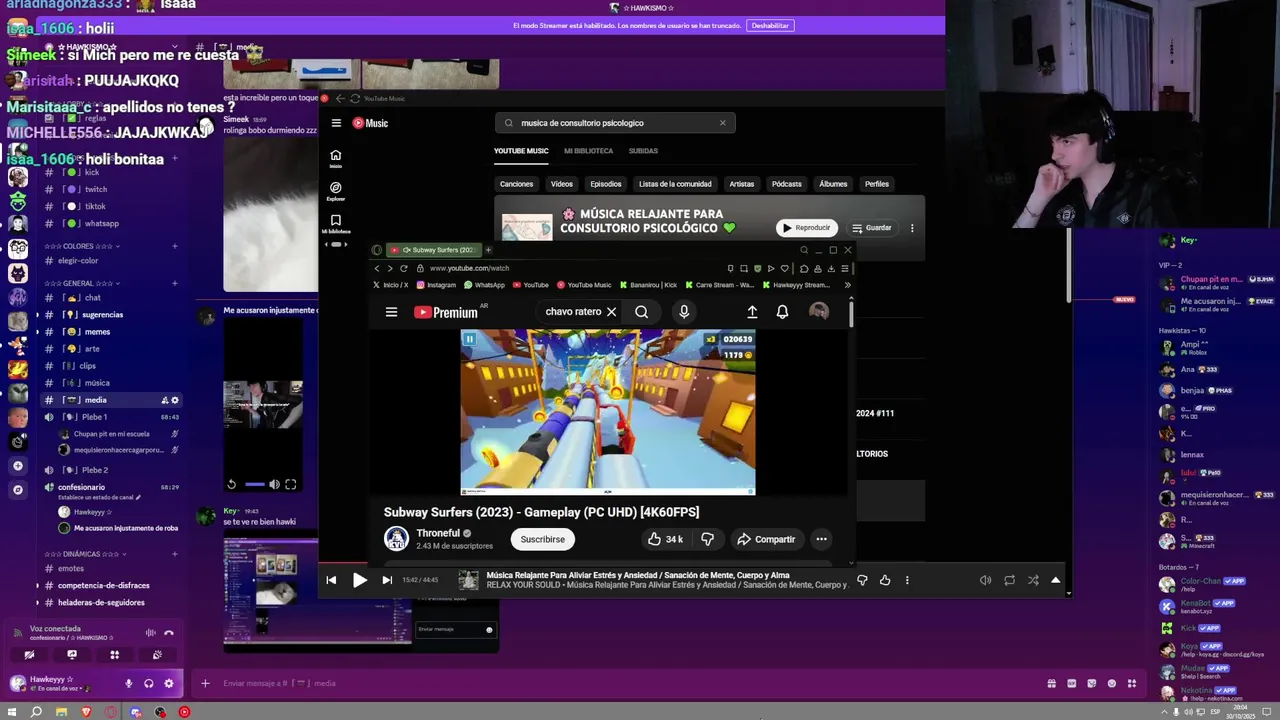Open Explorar in YouTube Music sidebar
Screen dimensions: 1280x720
pyautogui.click(x=336, y=190)
